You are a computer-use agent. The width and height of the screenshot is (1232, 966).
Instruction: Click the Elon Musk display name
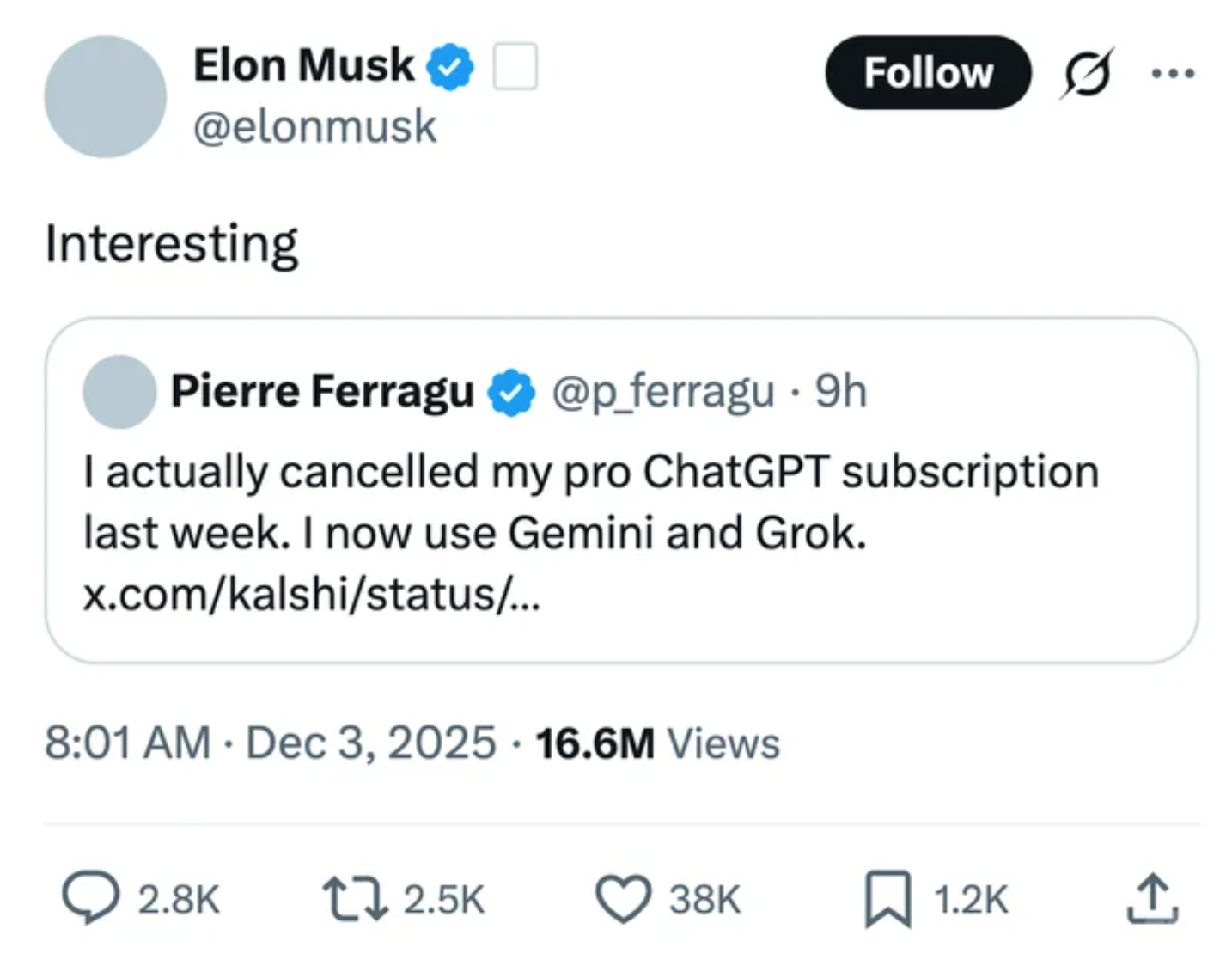tap(303, 65)
